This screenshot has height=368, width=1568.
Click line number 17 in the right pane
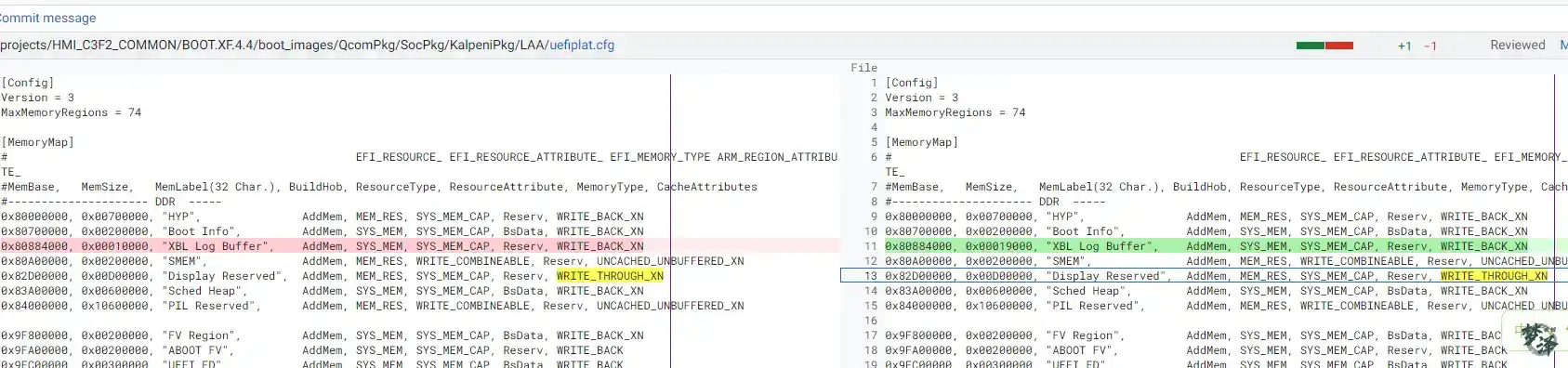coord(871,335)
